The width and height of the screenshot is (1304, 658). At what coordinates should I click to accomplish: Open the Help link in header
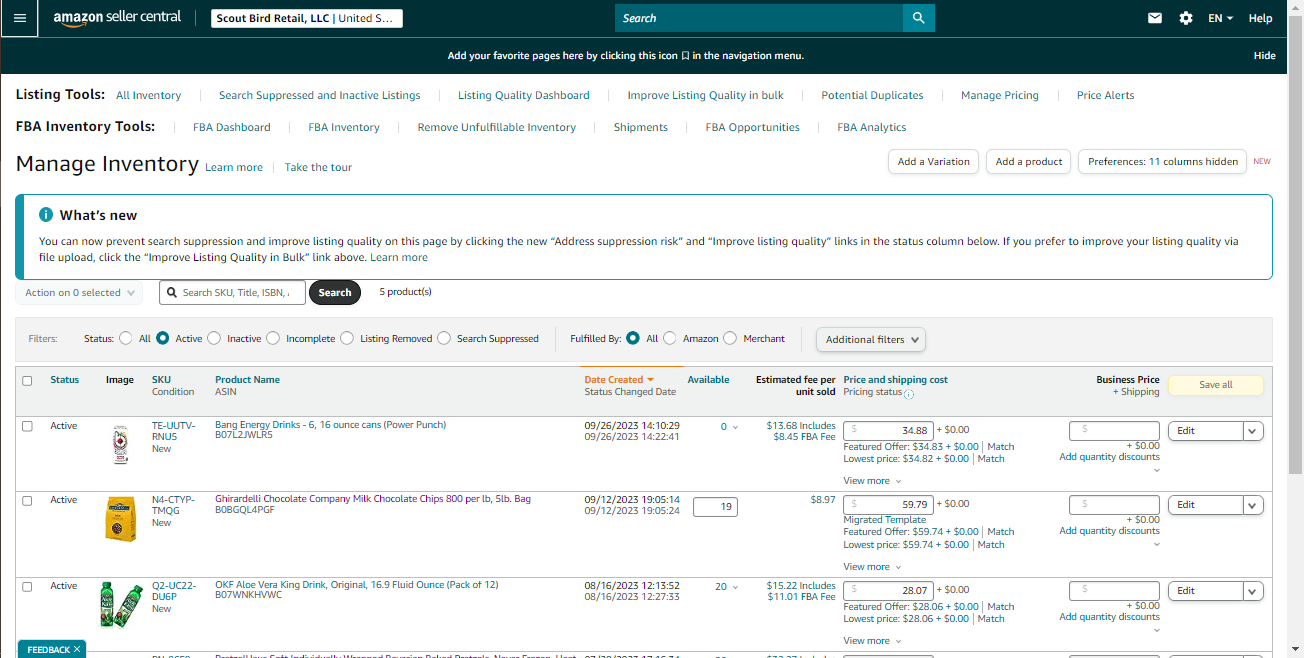click(x=1261, y=18)
